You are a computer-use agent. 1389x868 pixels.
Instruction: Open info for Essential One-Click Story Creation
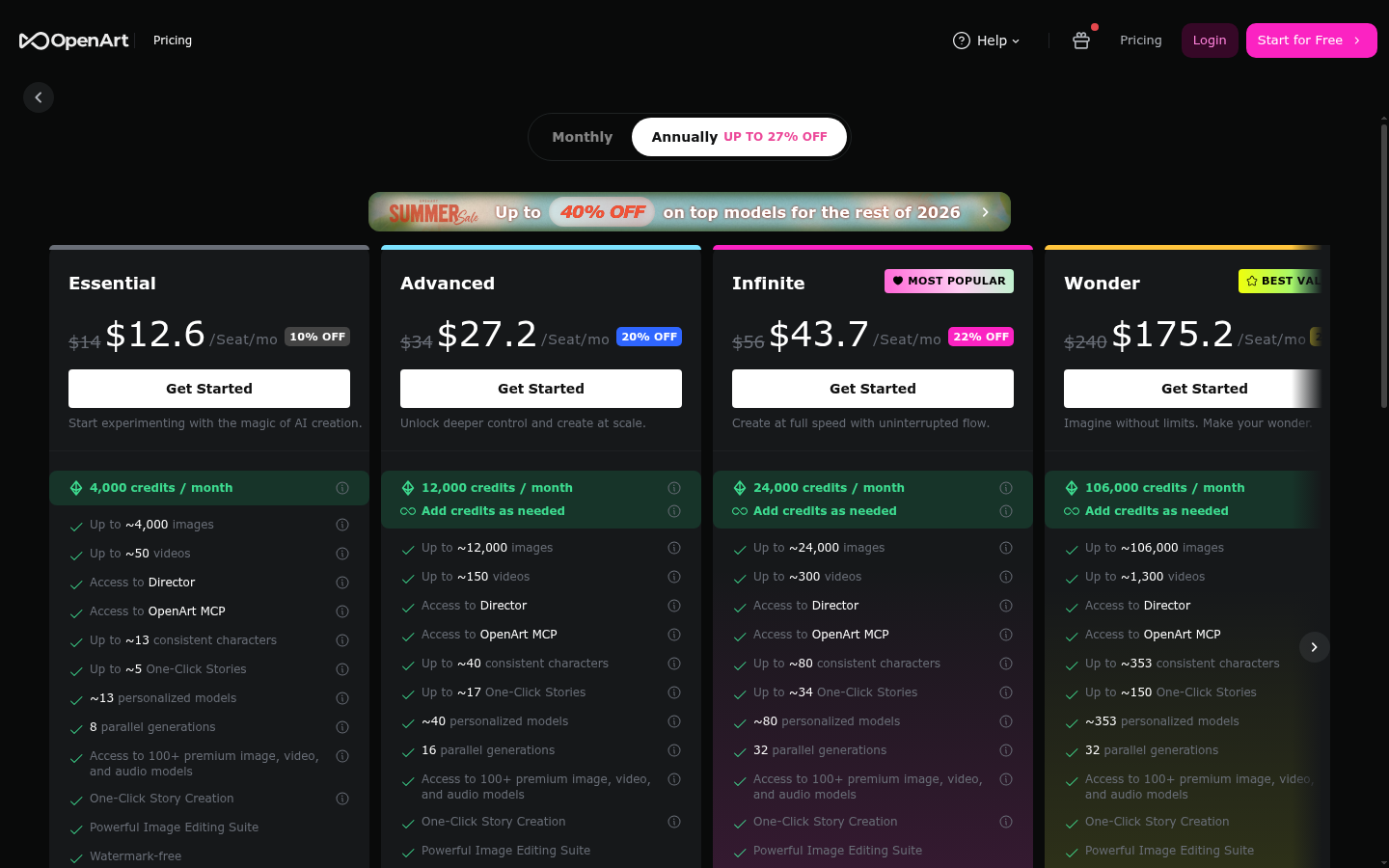coord(342,799)
